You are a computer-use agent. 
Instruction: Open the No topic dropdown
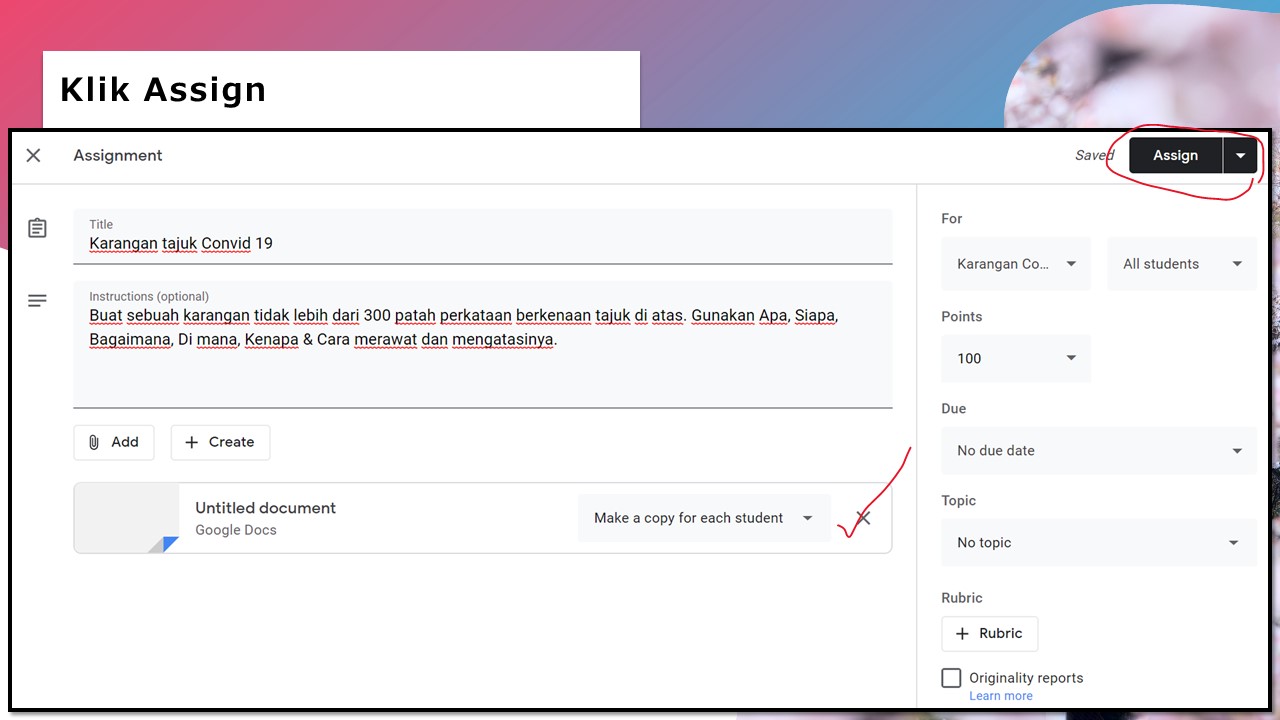coord(1099,543)
